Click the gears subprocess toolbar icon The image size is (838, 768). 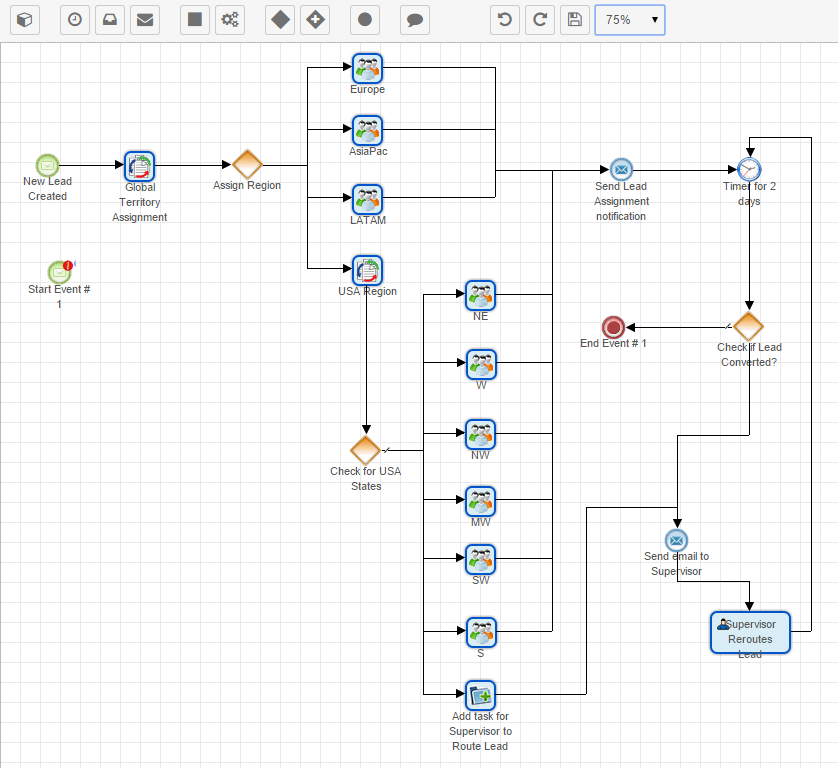[230, 20]
